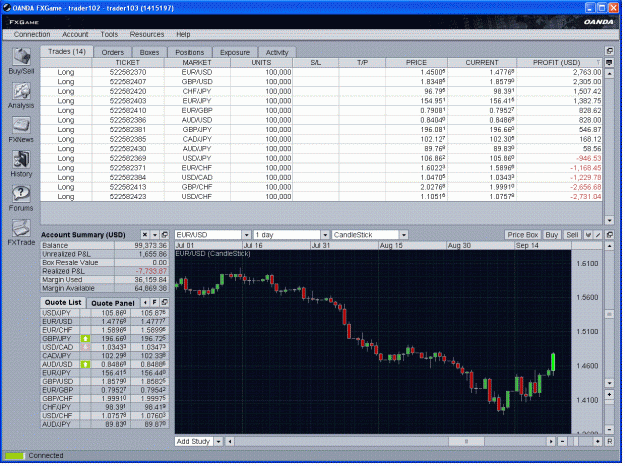Screen dimensions: 625x466
Task: Open the CandleStick chart type dropdown
Action: 404,235
